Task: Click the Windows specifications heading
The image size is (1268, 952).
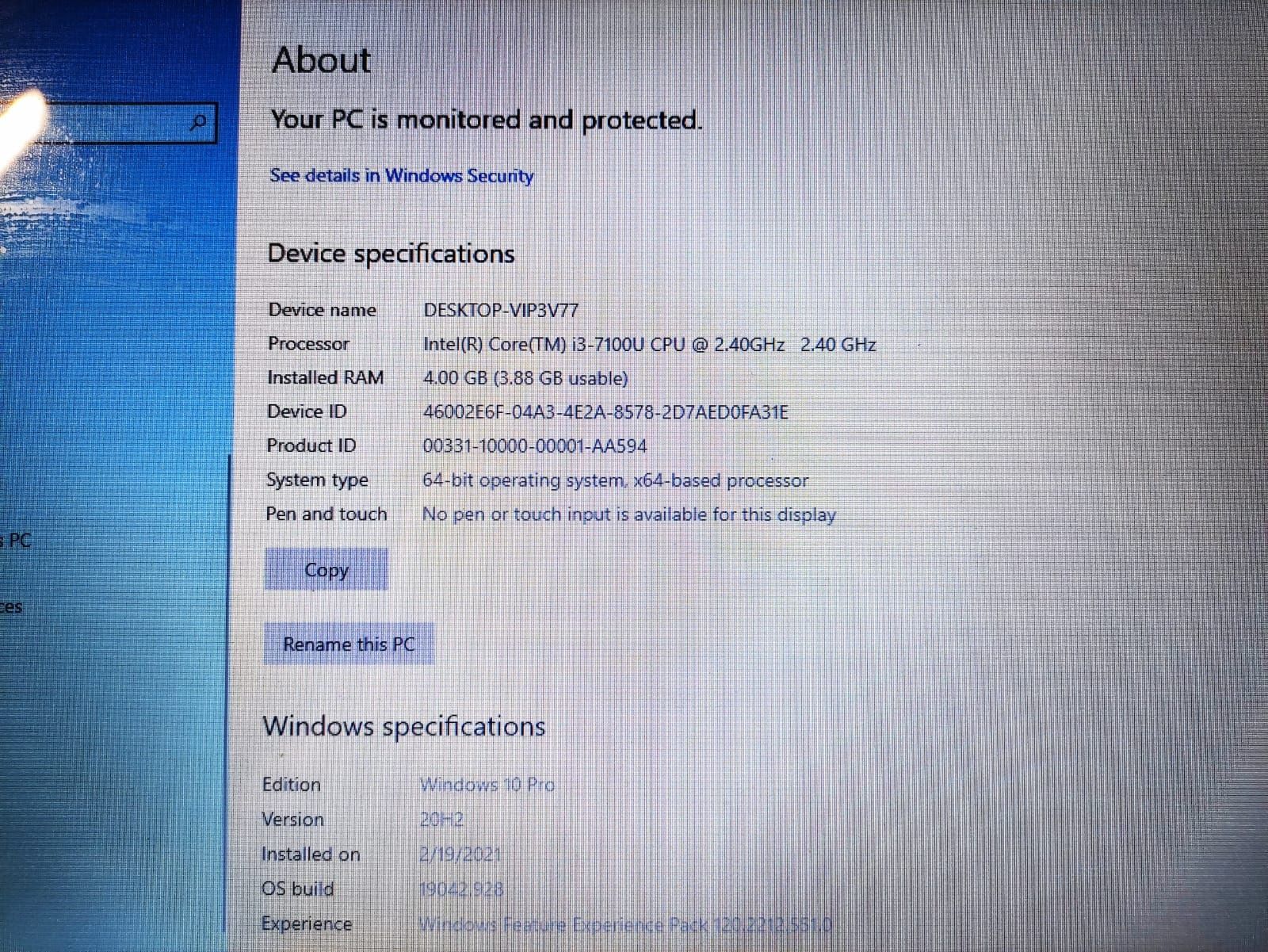Action: (x=404, y=726)
